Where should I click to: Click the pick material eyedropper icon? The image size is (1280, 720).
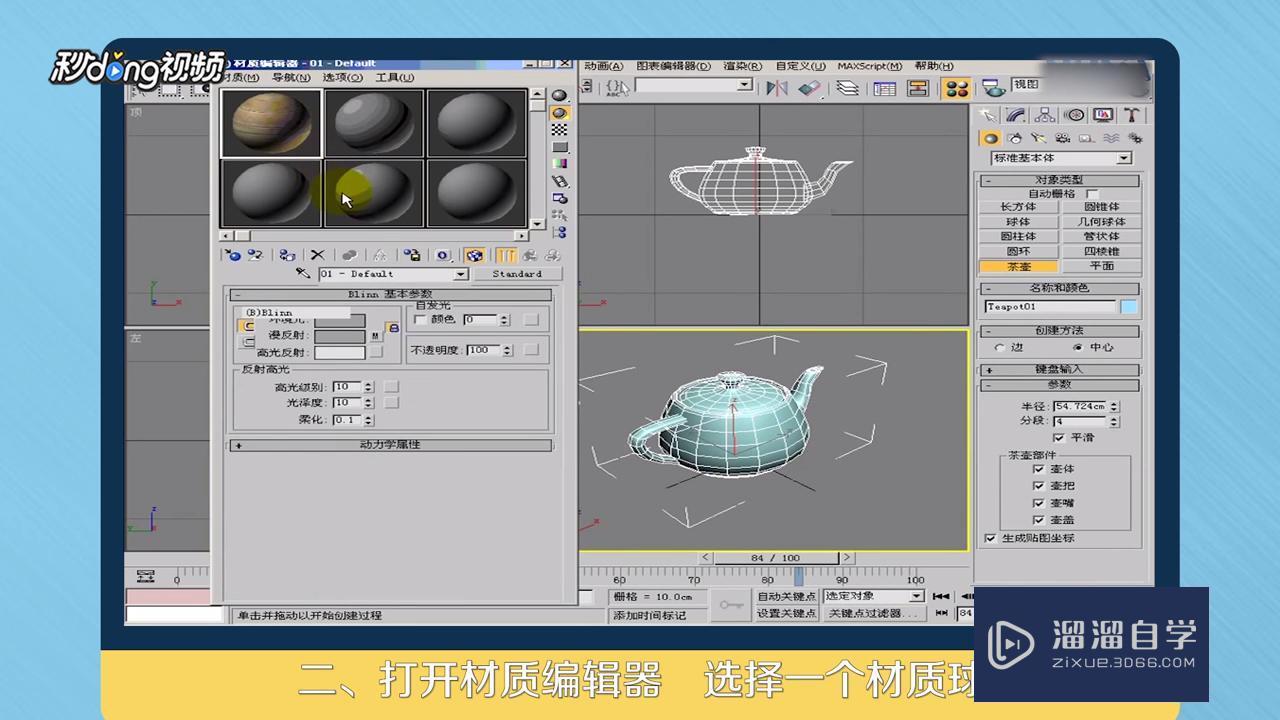304,273
